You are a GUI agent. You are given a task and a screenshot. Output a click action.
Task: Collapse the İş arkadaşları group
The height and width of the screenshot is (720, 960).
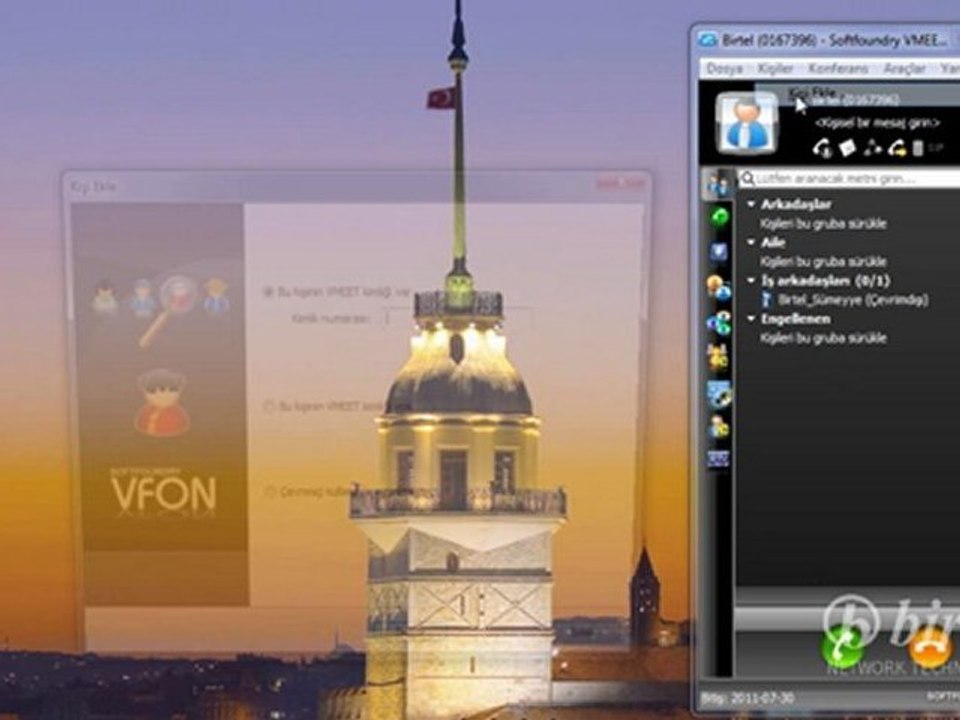[x=751, y=281]
